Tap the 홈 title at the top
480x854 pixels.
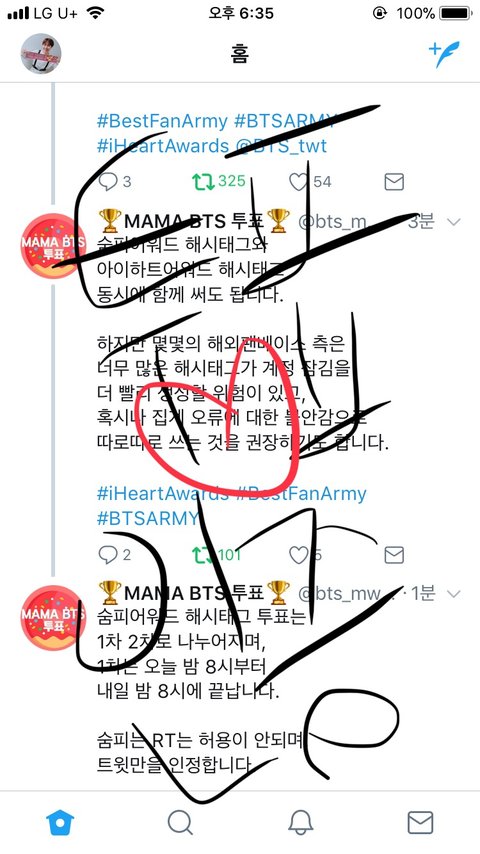coord(240,54)
